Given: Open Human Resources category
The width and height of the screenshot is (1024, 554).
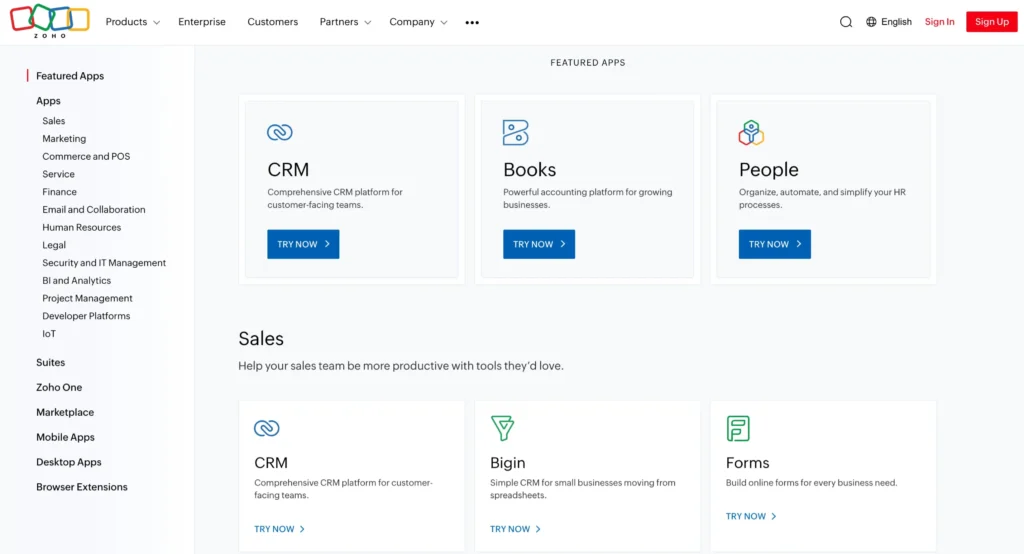Looking at the screenshot, I should point(82,227).
